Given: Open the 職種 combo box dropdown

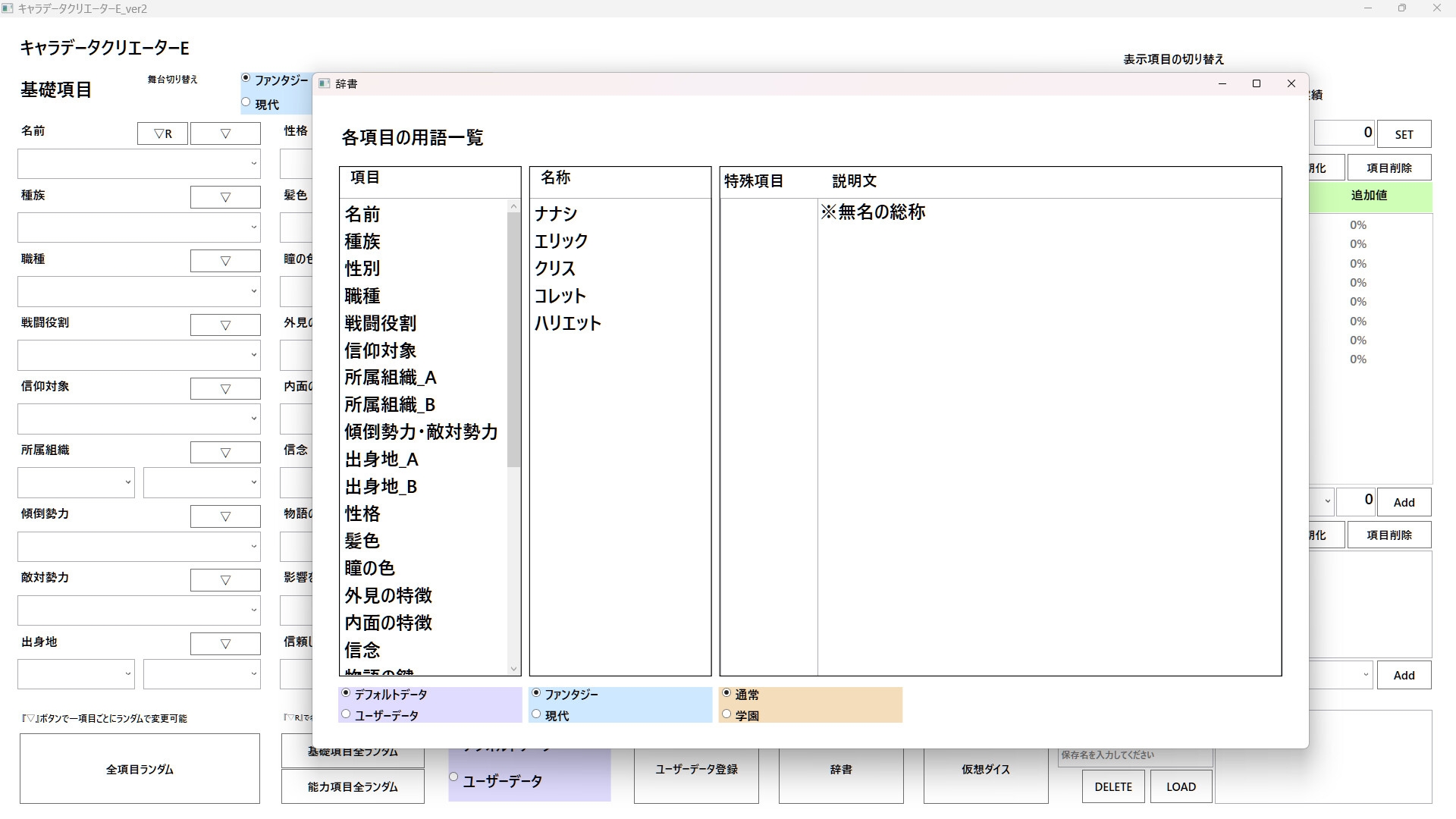Looking at the screenshot, I should pyautogui.click(x=253, y=291).
